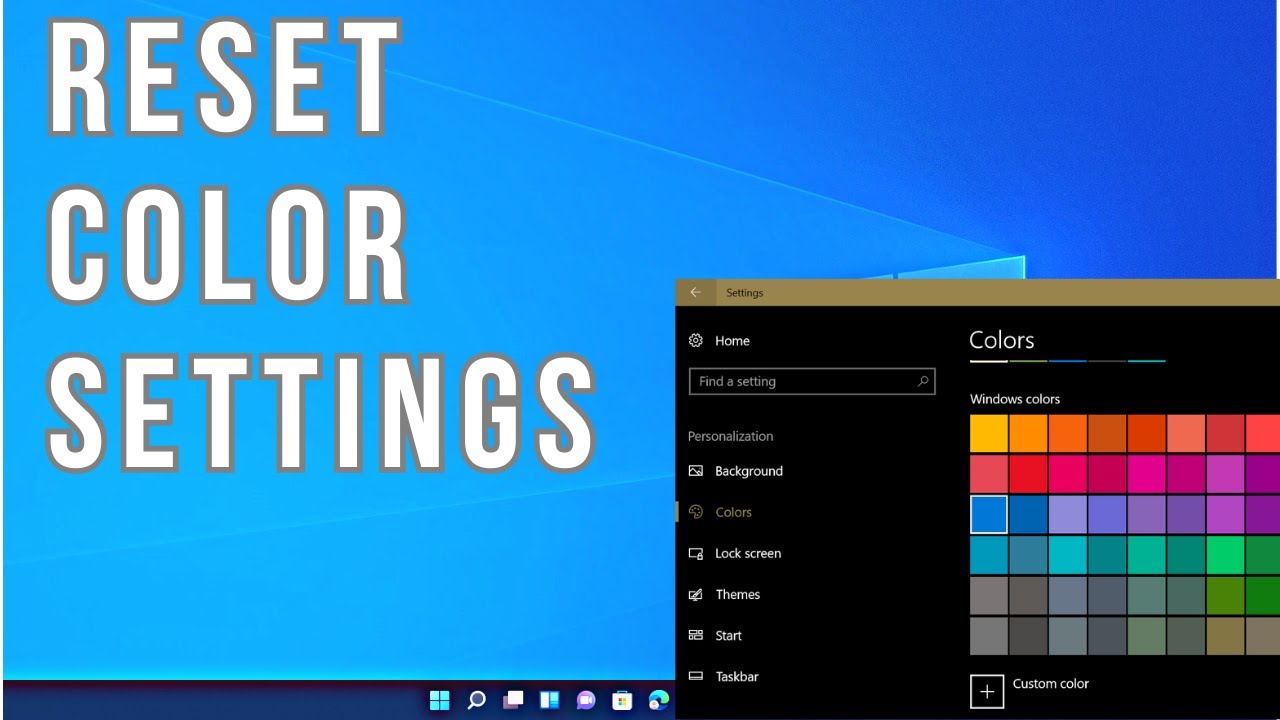Add a Custom color with plus button
Image resolution: width=1280 pixels, height=720 pixels.
tap(987, 692)
